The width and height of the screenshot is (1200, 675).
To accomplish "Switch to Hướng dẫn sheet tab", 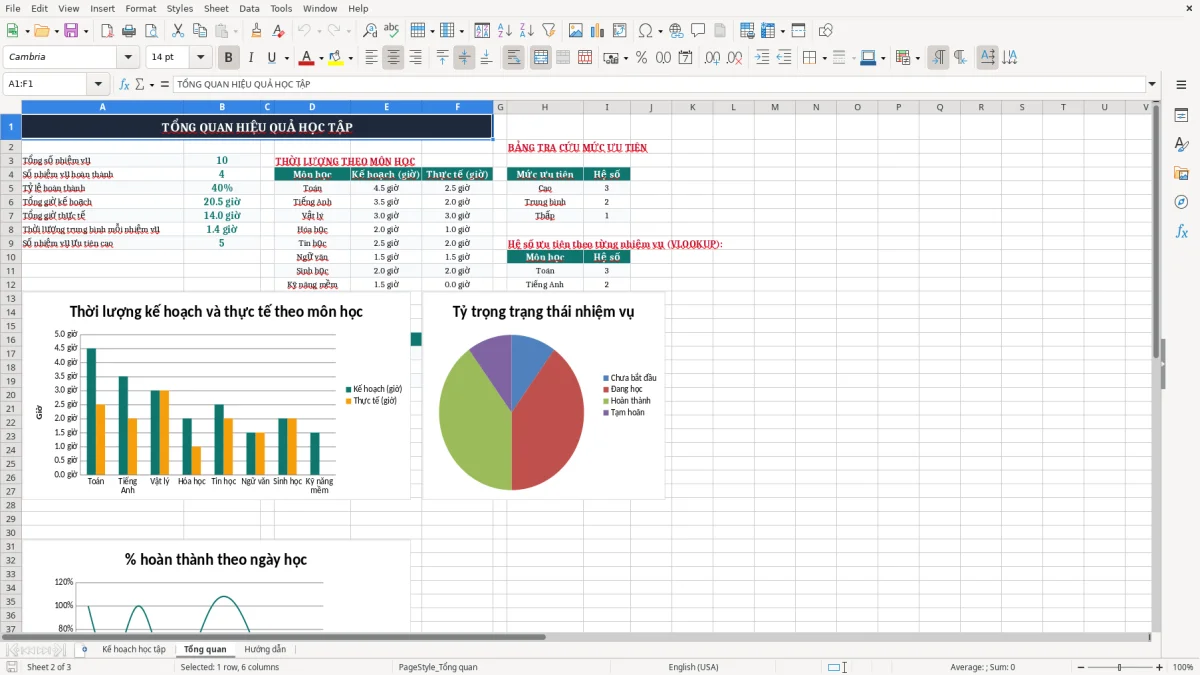I will pos(265,649).
